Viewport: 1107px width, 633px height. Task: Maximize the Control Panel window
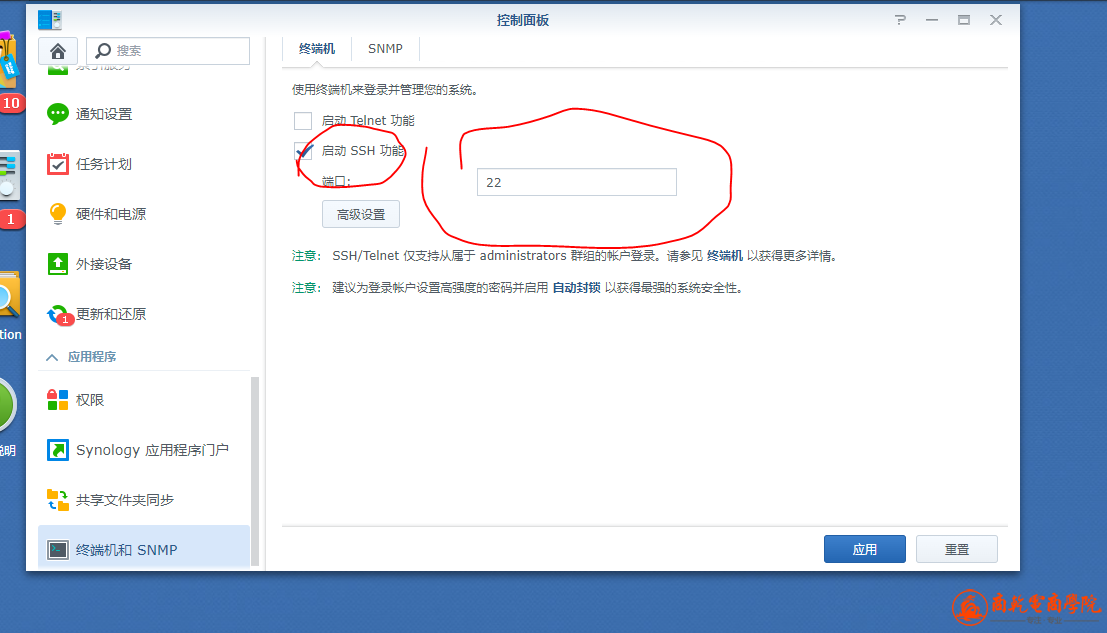[x=964, y=20]
